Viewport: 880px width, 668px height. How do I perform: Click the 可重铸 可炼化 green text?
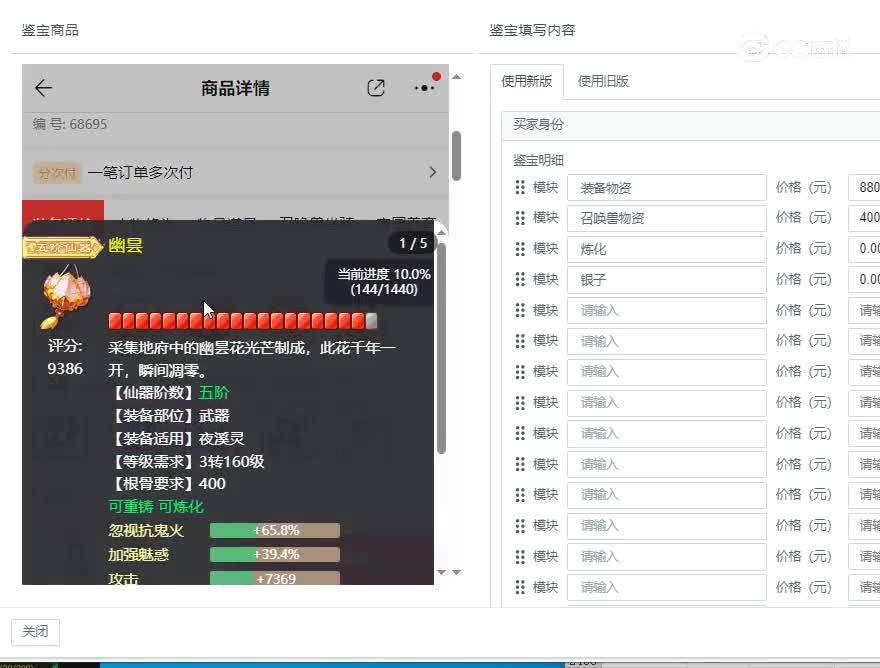pos(156,507)
